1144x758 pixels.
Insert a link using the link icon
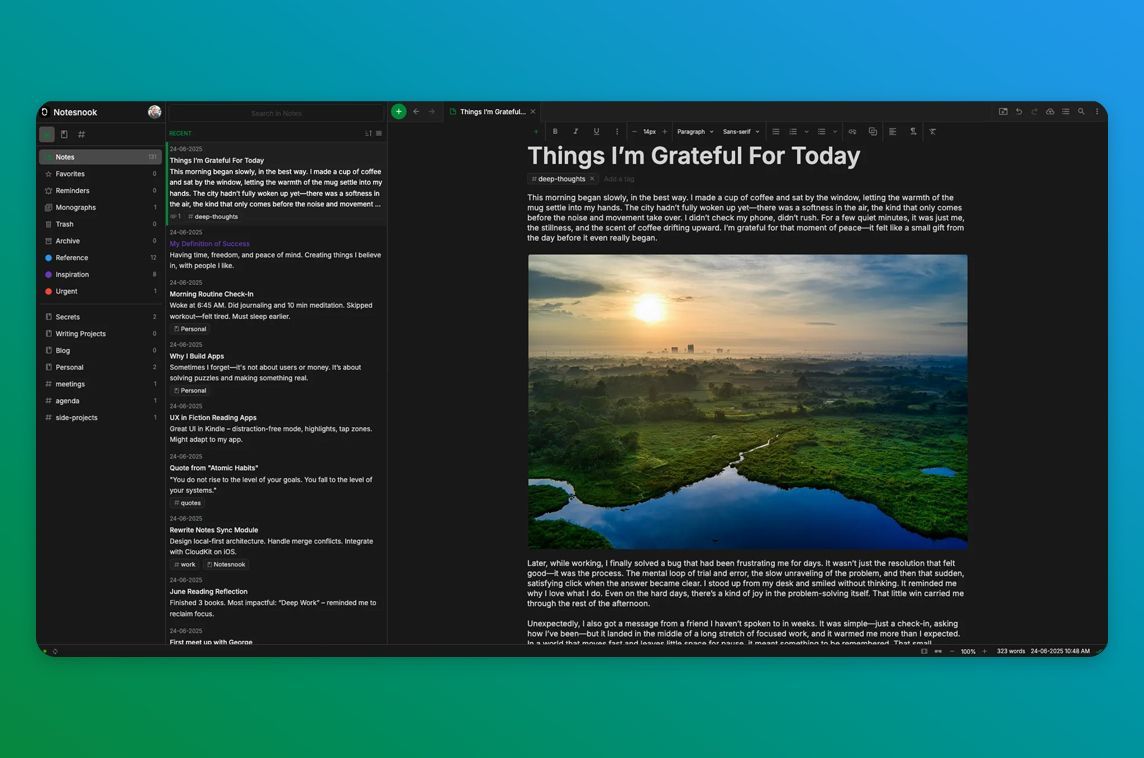click(853, 131)
